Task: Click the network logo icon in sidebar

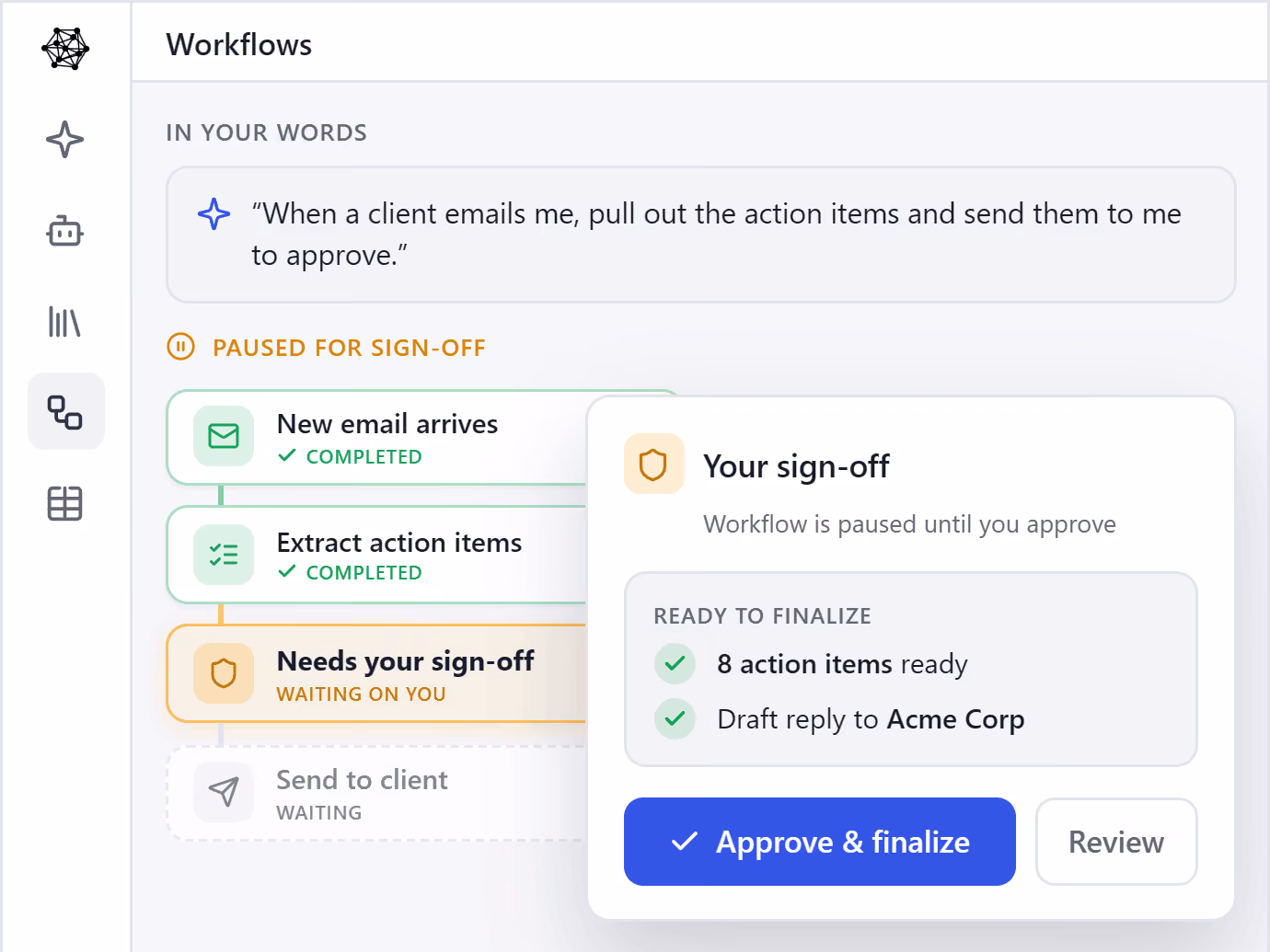Action: coord(65,49)
